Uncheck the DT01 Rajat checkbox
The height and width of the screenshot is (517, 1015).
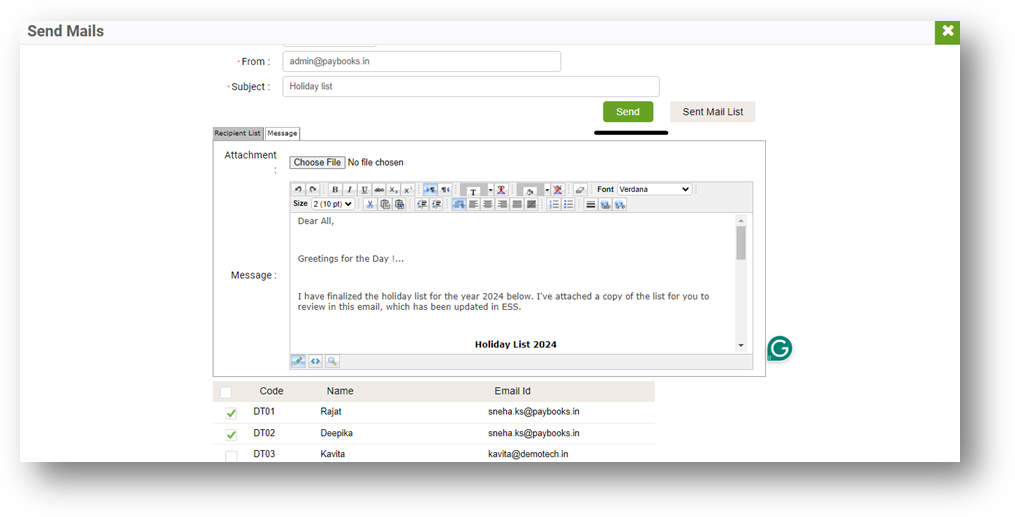(x=231, y=413)
